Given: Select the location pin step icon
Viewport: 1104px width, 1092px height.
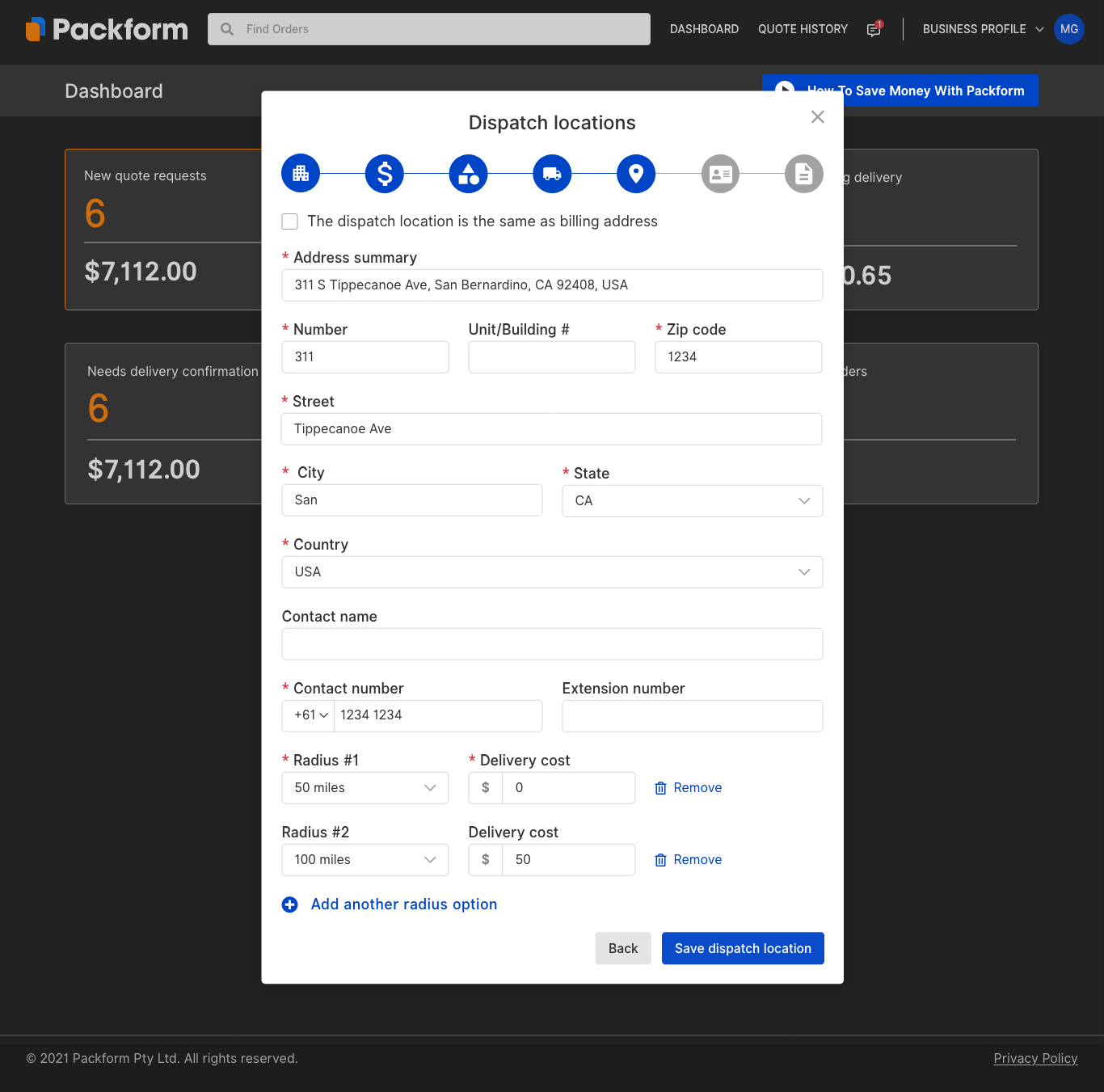Looking at the screenshot, I should (x=636, y=174).
